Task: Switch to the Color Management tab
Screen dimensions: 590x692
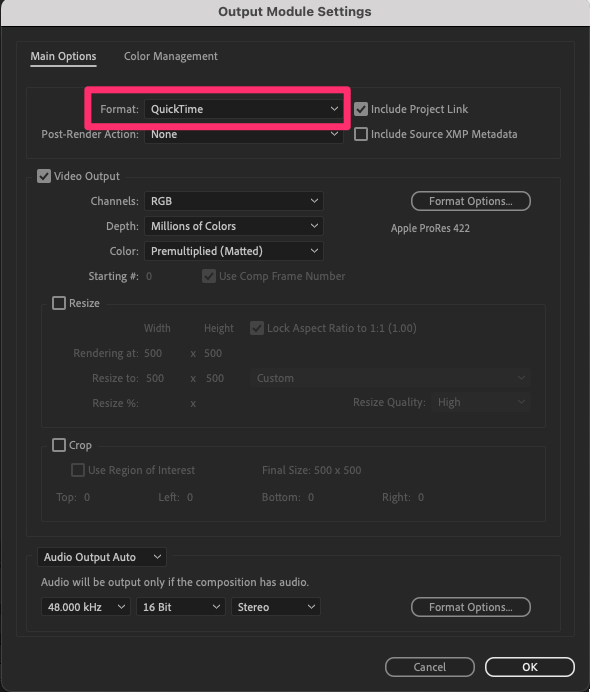Action: pyautogui.click(x=170, y=56)
